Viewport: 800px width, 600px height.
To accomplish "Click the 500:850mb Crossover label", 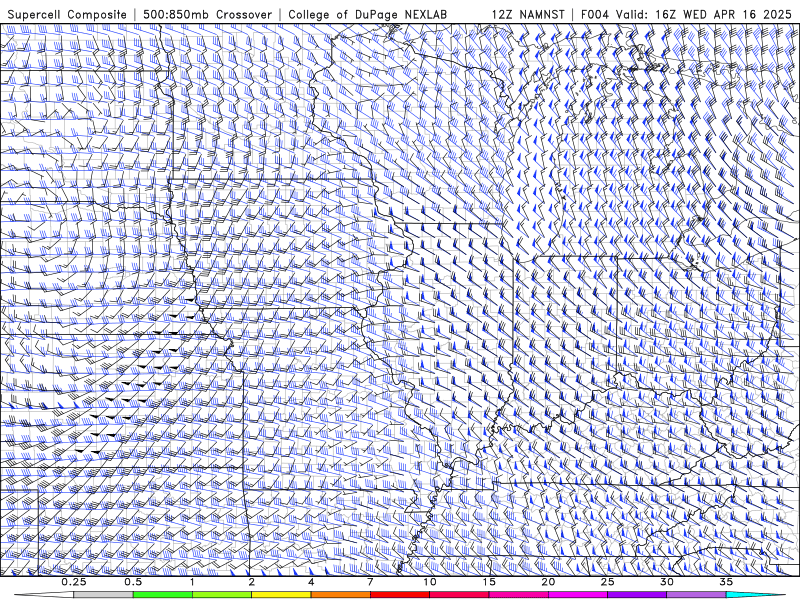I will tap(208, 14).
